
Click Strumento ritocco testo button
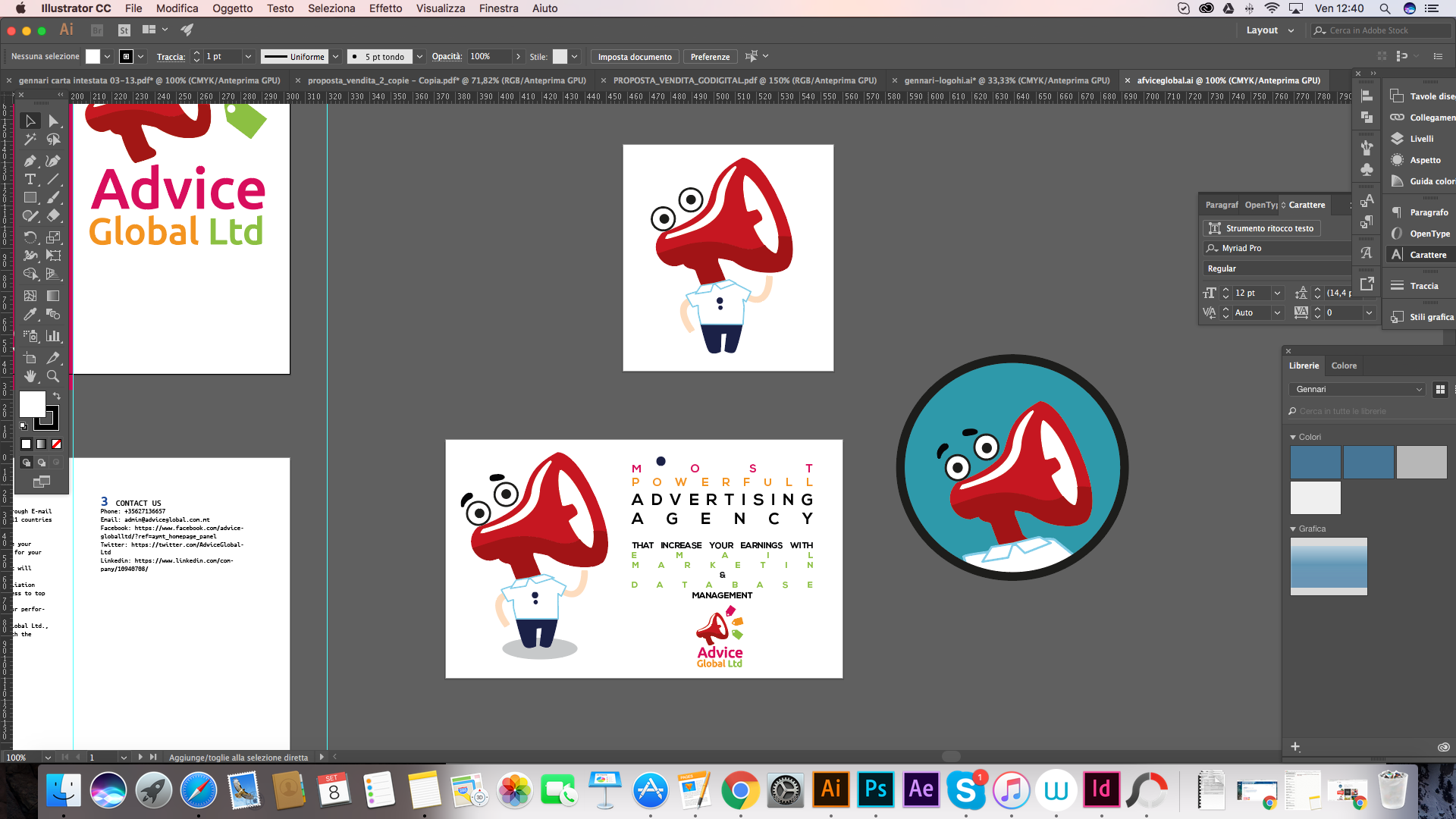click(1262, 229)
